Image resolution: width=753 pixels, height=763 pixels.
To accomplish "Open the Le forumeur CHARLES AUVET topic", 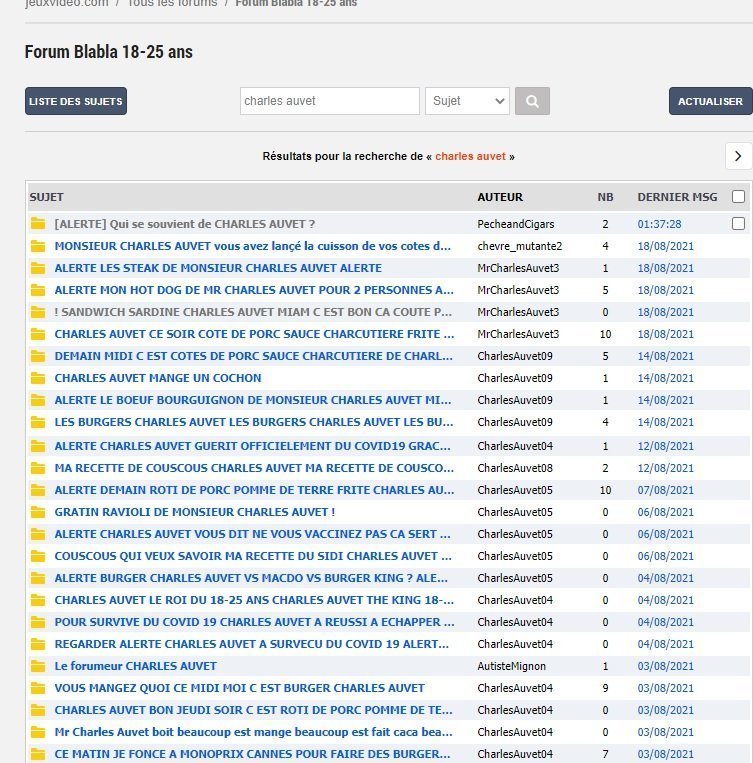I will [135, 666].
